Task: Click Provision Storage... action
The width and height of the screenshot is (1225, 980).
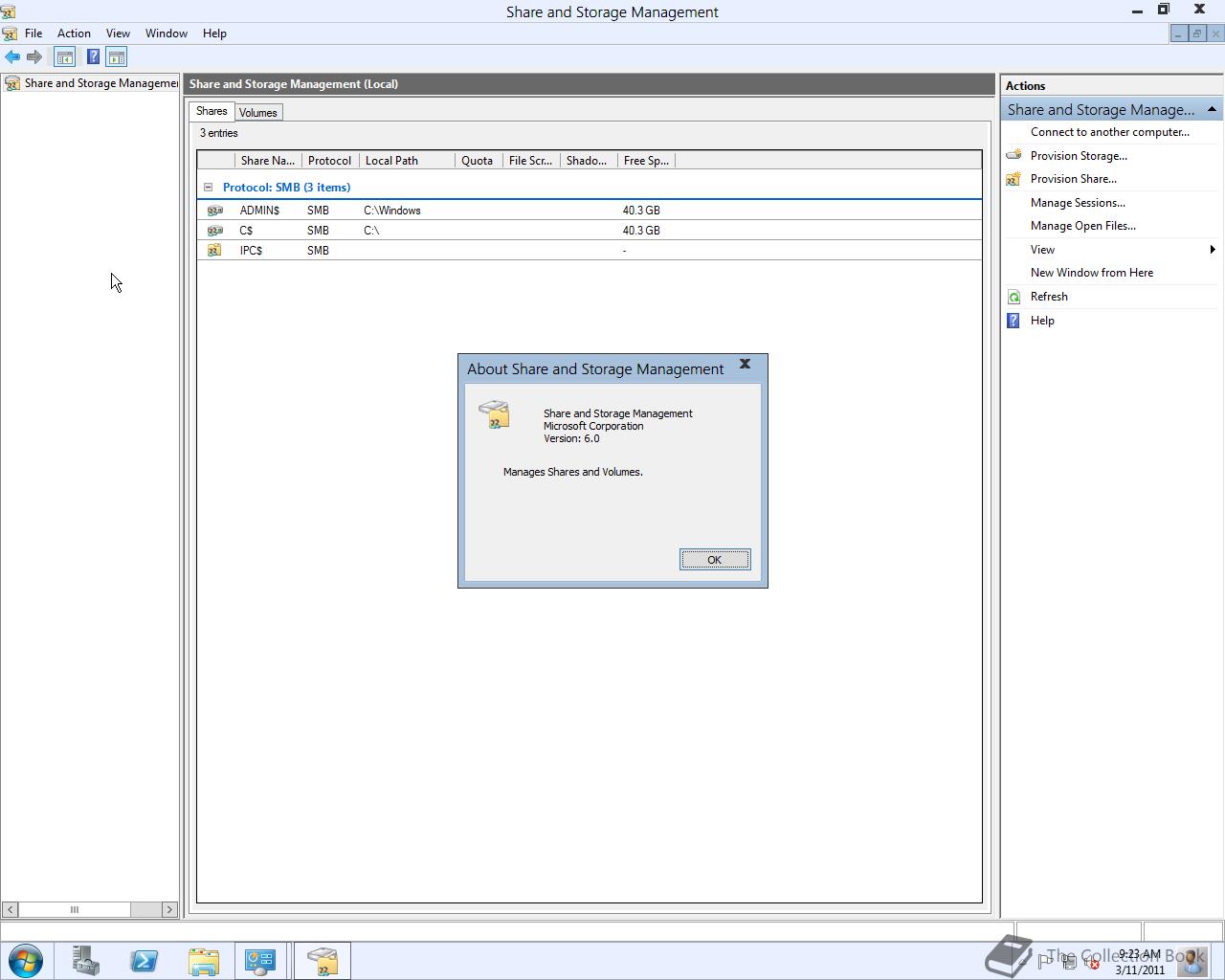Action: [1079, 156]
